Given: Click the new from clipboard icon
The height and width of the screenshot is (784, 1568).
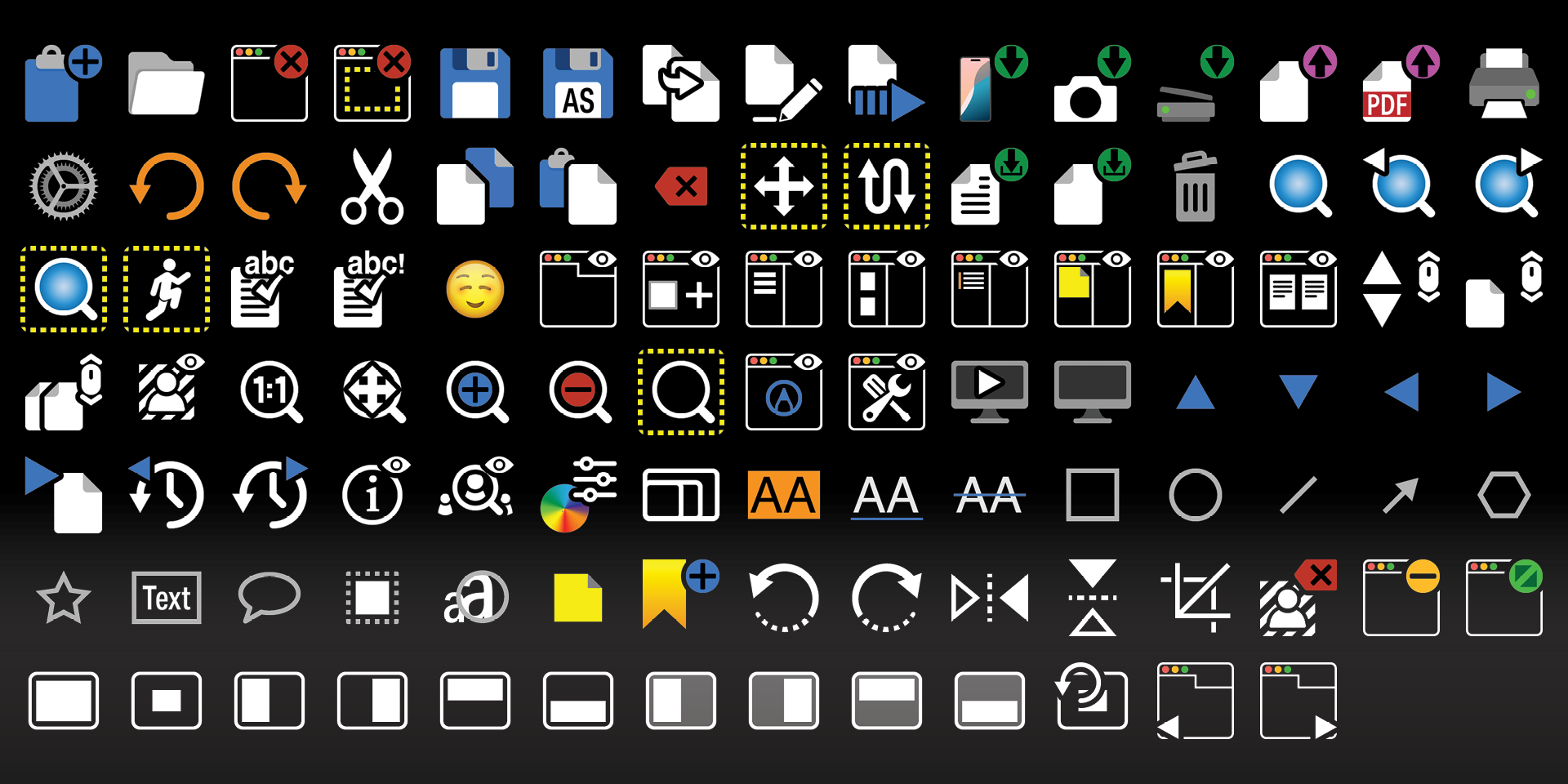Looking at the screenshot, I should (63, 83).
